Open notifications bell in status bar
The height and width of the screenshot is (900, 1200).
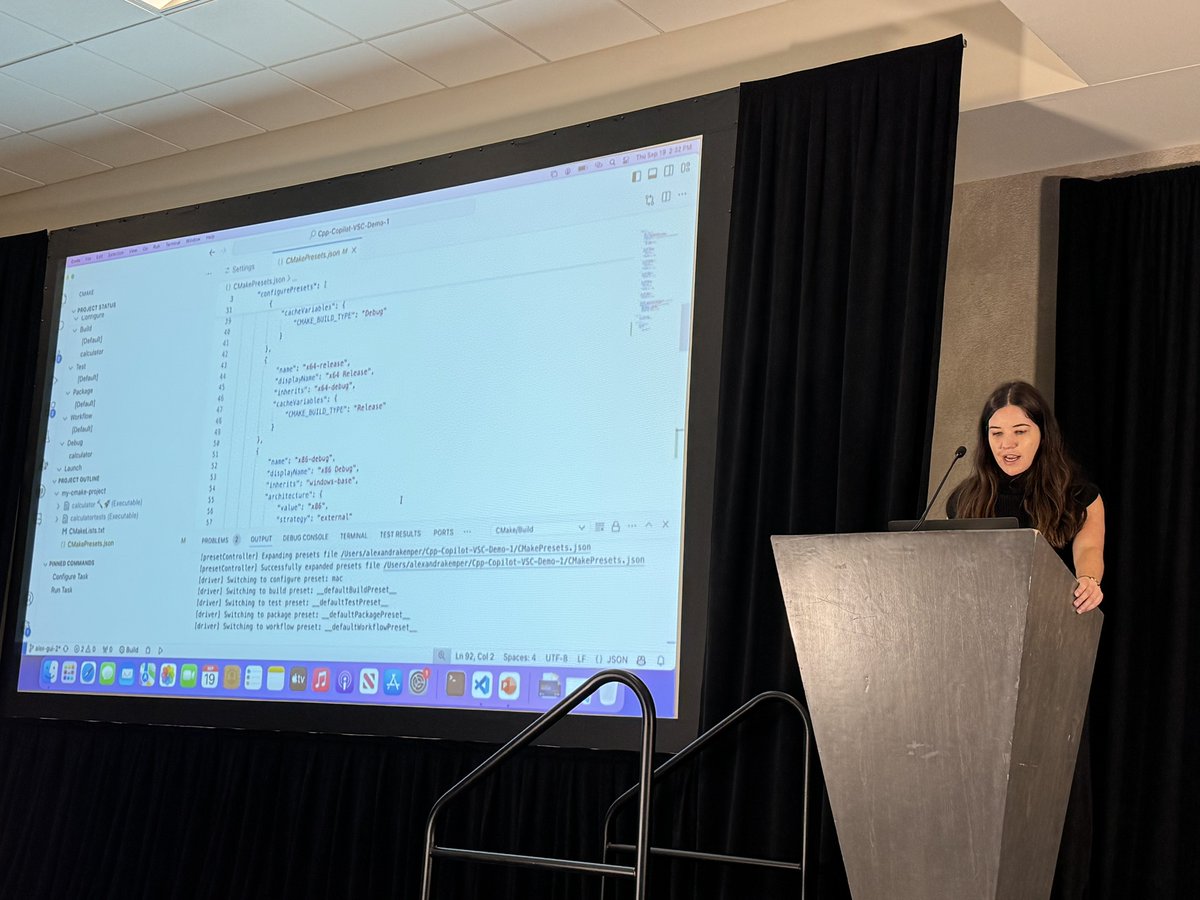(x=661, y=659)
